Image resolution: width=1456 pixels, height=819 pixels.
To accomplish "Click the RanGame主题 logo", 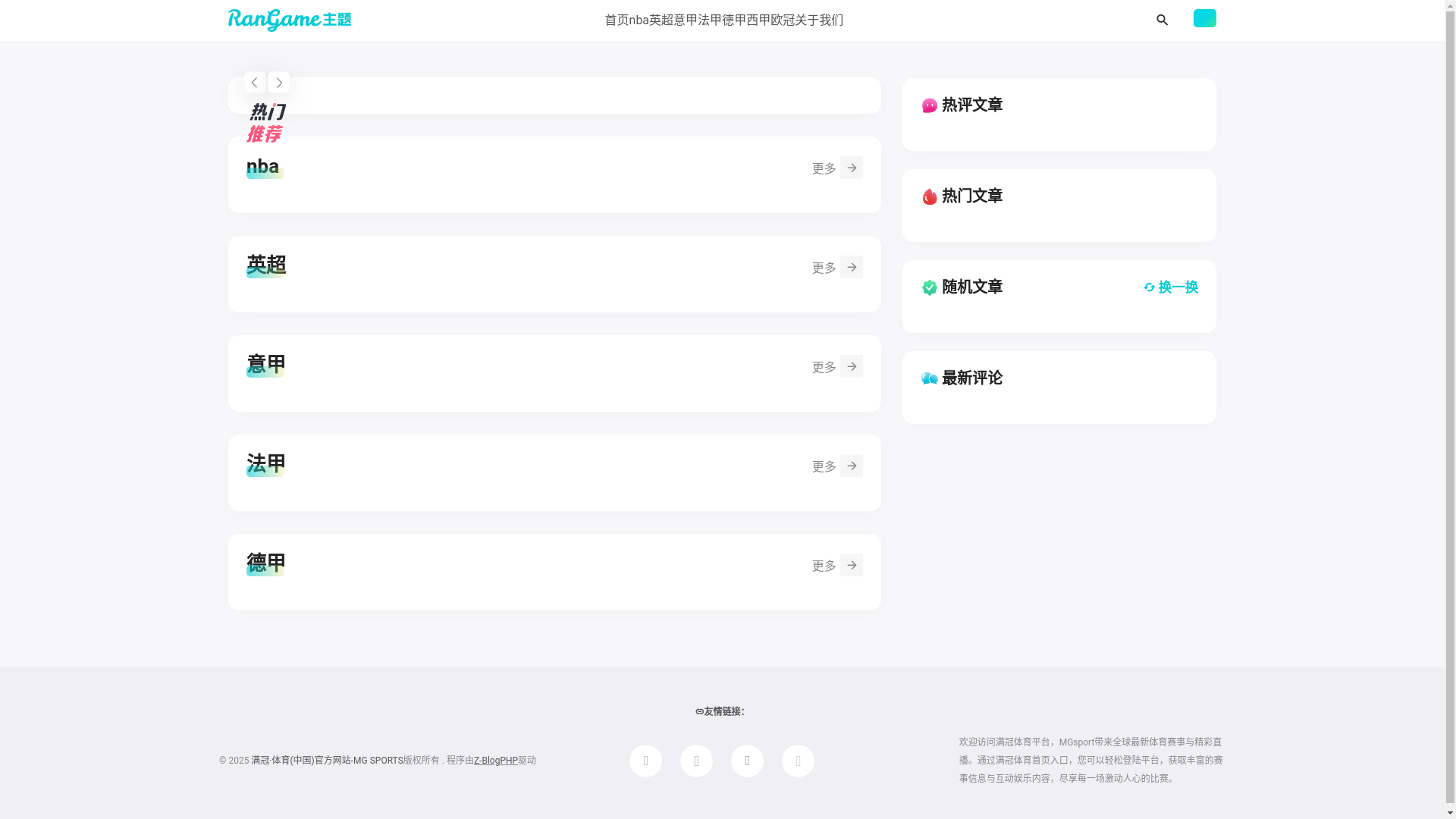I will tap(289, 20).
